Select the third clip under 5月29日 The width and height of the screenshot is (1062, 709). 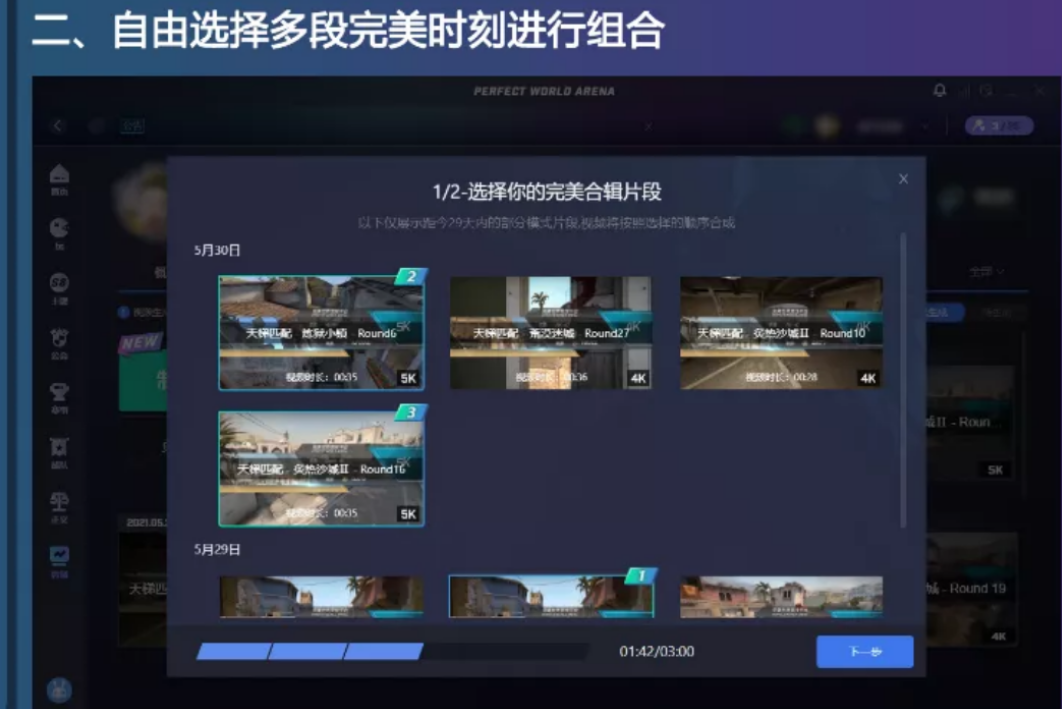click(x=781, y=597)
